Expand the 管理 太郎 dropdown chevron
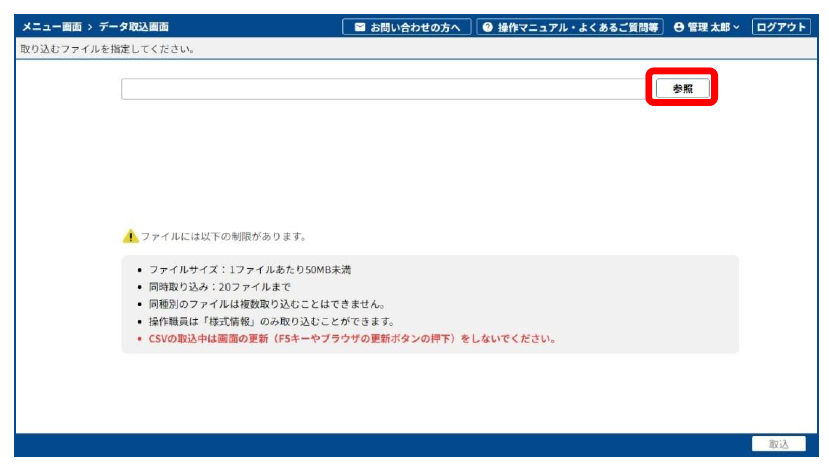829x465 pixels. pyautogui.click(x=737, y=27)
